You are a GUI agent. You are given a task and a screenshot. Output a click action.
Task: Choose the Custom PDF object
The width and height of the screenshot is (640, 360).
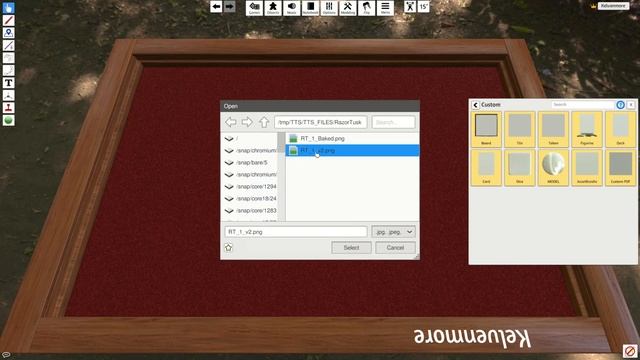(620, 168)
